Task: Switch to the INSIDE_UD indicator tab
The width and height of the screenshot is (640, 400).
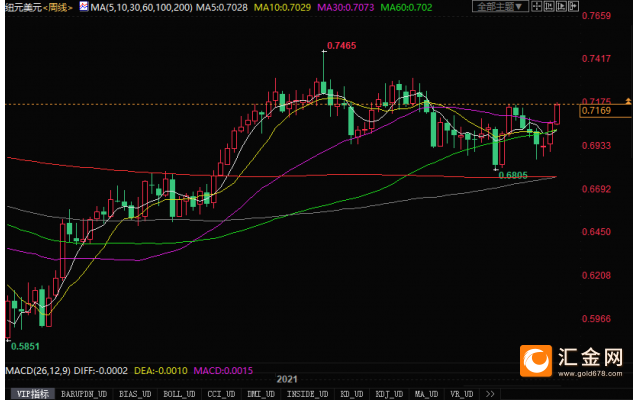Action: (x=307, y=394)
